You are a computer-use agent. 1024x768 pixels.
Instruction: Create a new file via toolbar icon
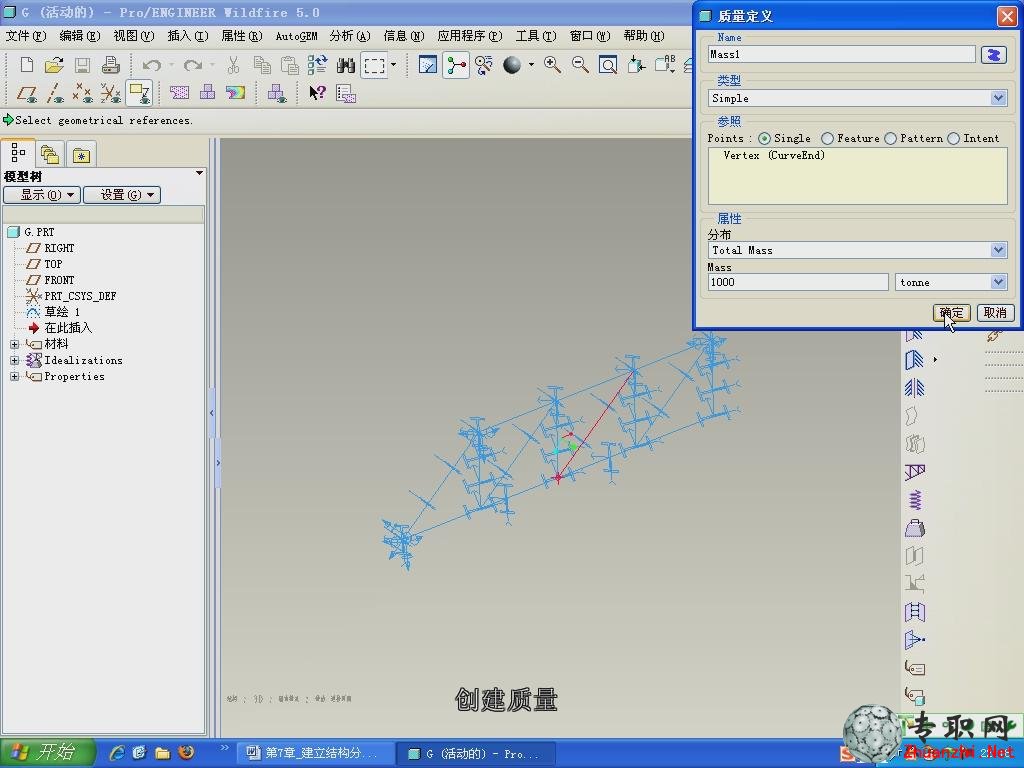(x=27, y=65)
